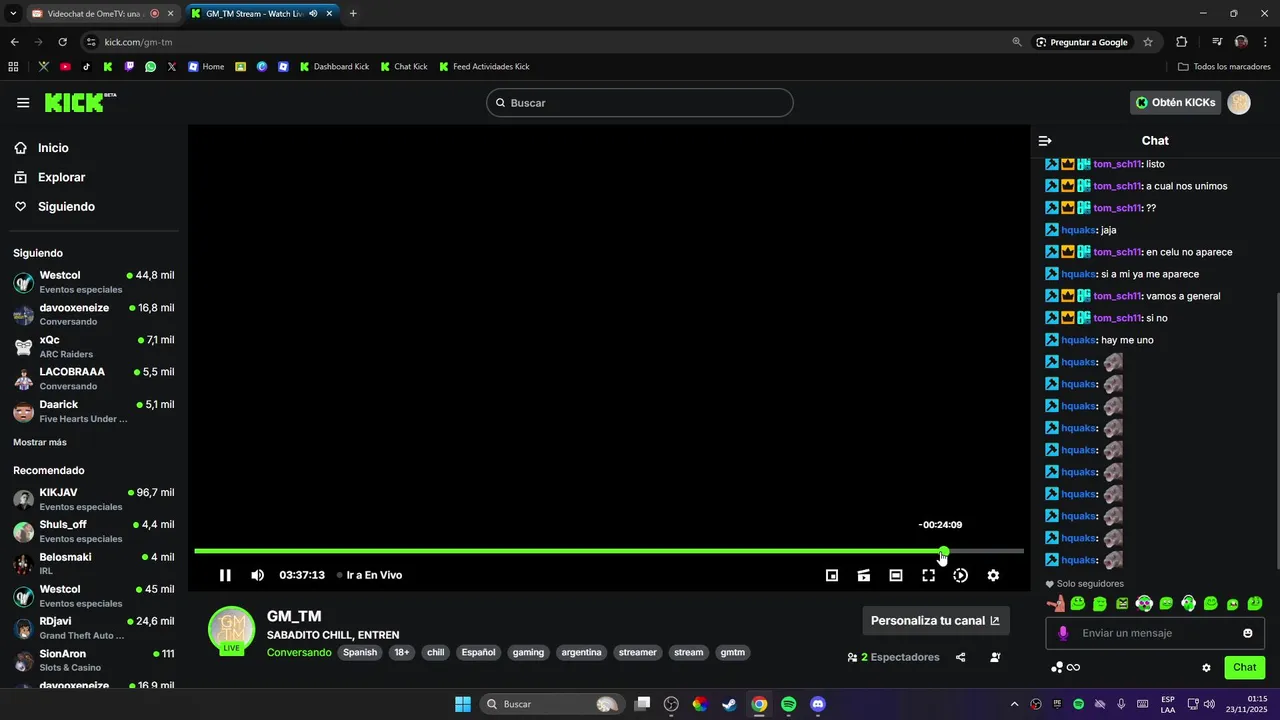
Task: Collapse the chat panel
Action: tap(1045, 141)
